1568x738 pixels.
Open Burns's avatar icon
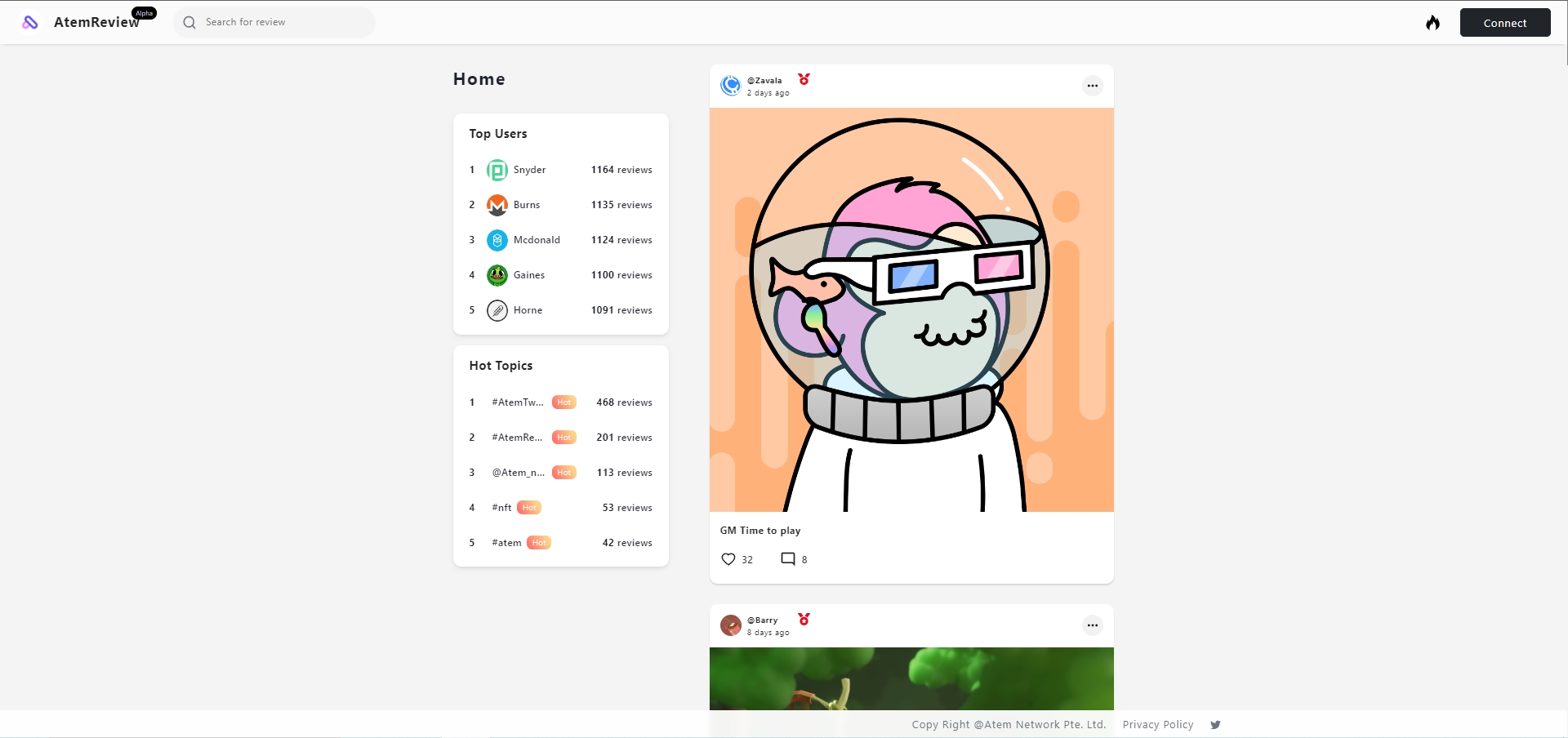(497, 205)
